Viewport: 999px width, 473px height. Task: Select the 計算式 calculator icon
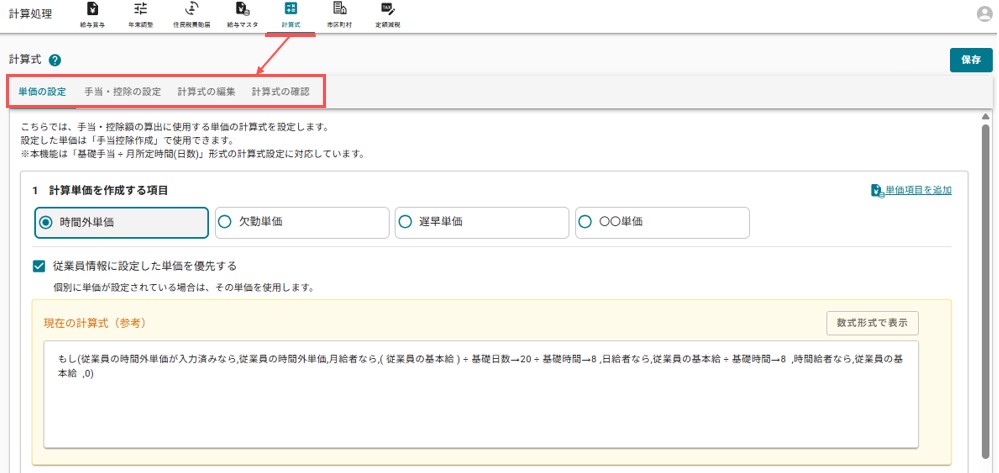click(291, 9)
